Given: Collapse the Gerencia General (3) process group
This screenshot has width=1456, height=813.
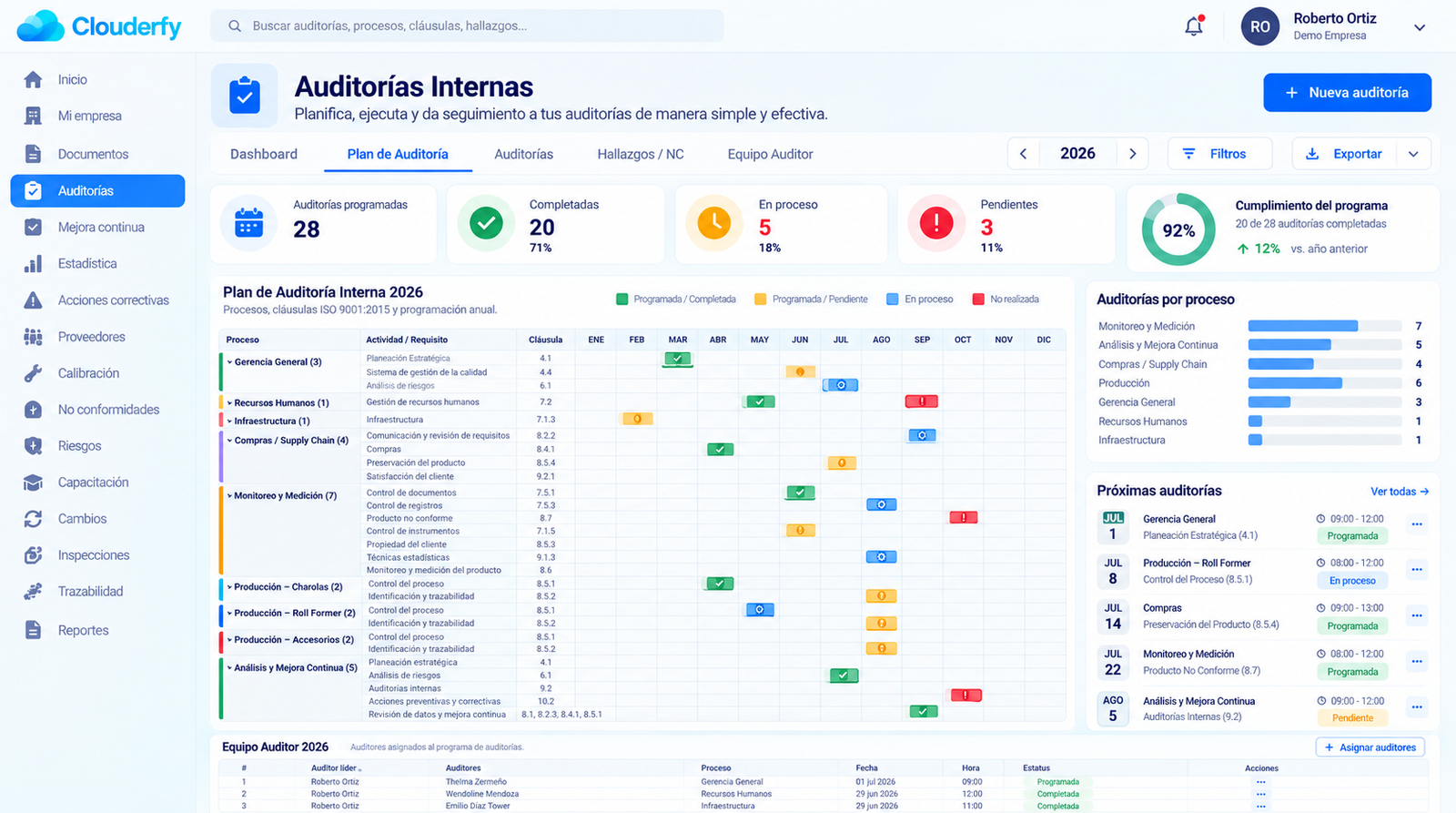Looking at the screenshot, I should pyautogui.click(x=229, y=361).
